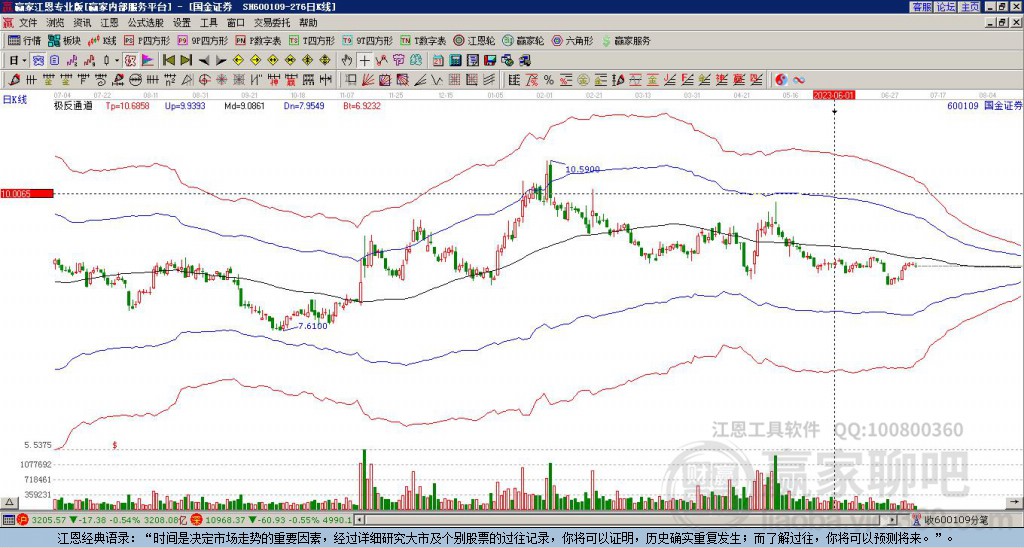This screenshot has height=548, width=1024.
Task: Open the 江恩轮 tool
Action: [474, 40]
